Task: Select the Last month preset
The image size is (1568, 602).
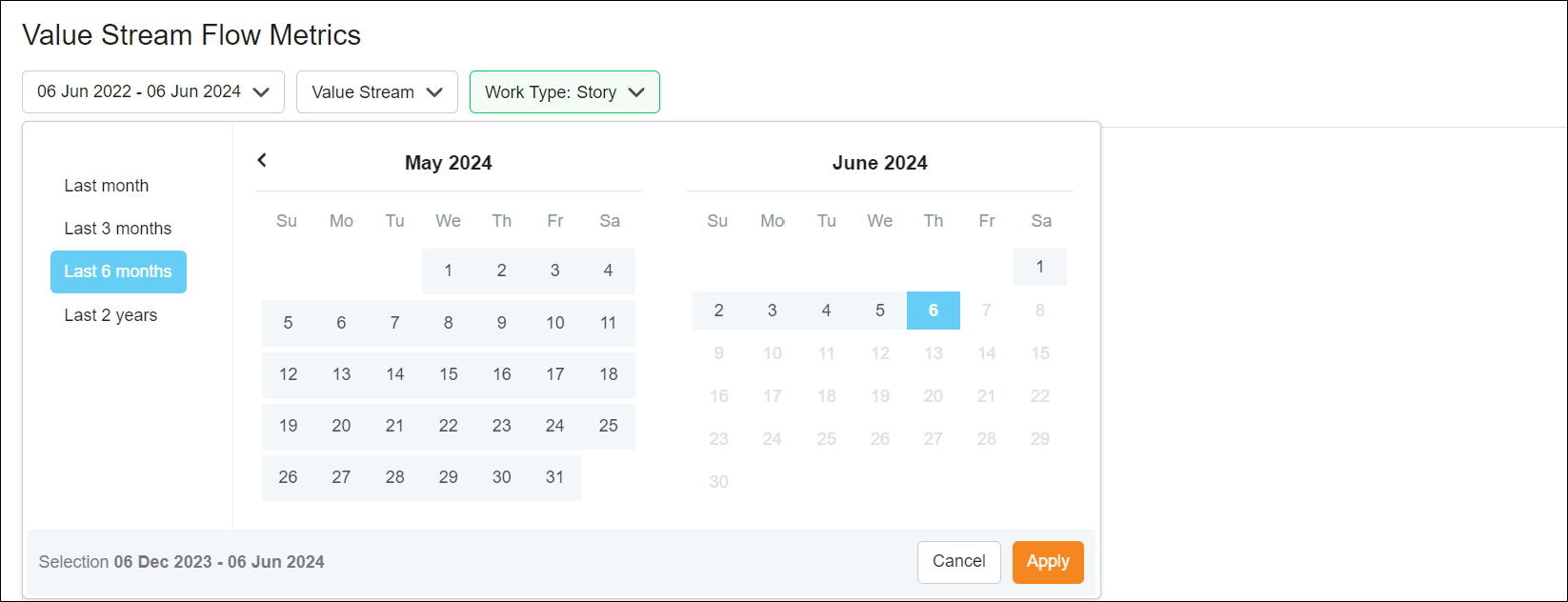Action: (x=107, y=186)
